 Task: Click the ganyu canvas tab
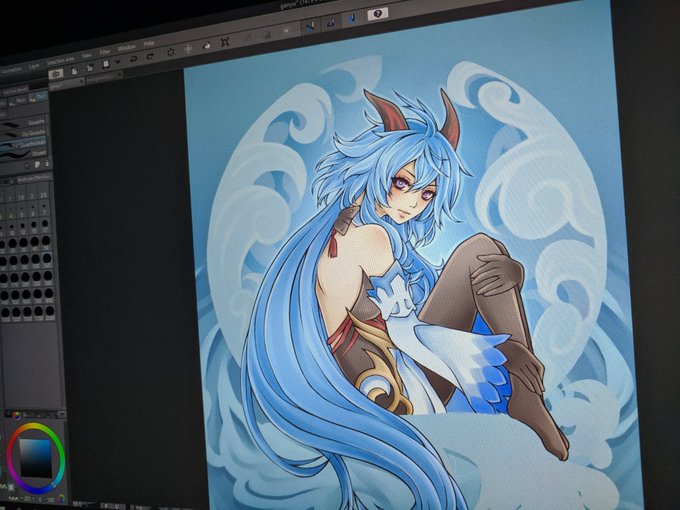coord(66,84)
